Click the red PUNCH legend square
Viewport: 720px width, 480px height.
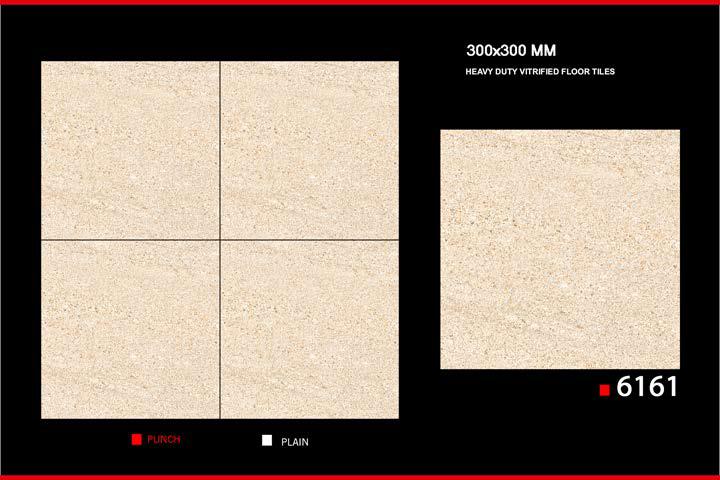coord(136,440)
